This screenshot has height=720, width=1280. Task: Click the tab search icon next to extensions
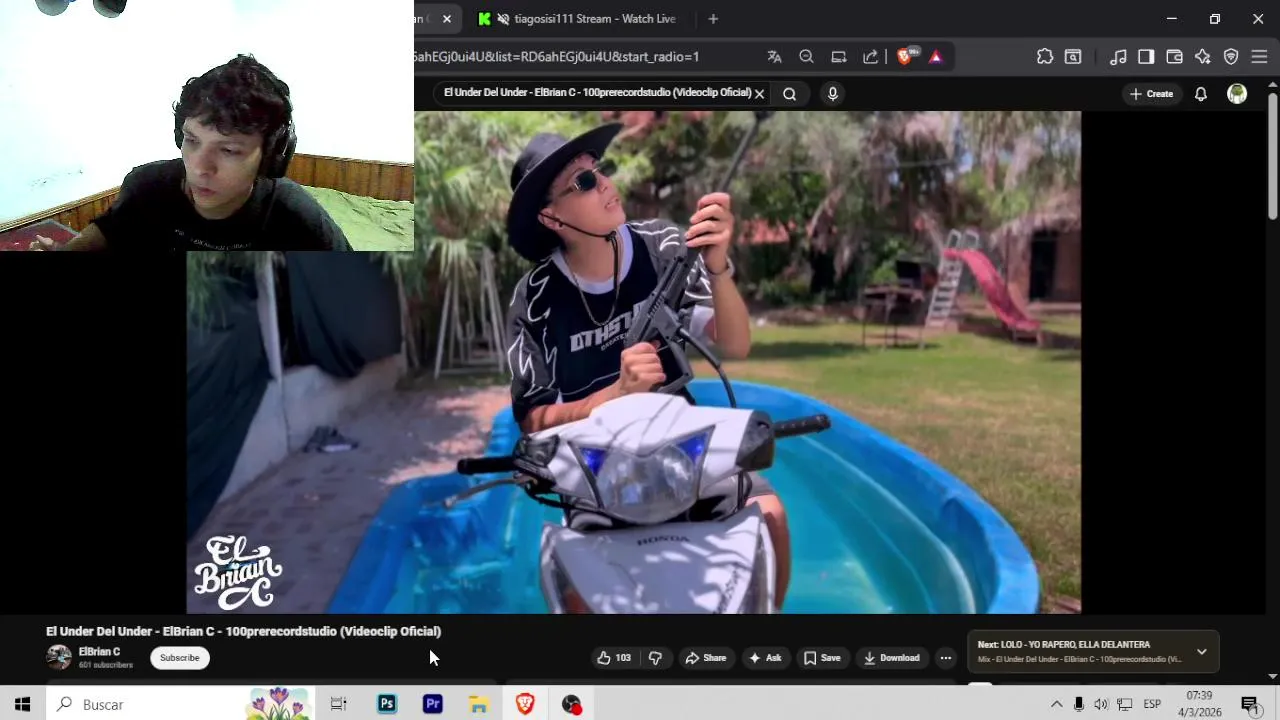[x=1073, y=57]
